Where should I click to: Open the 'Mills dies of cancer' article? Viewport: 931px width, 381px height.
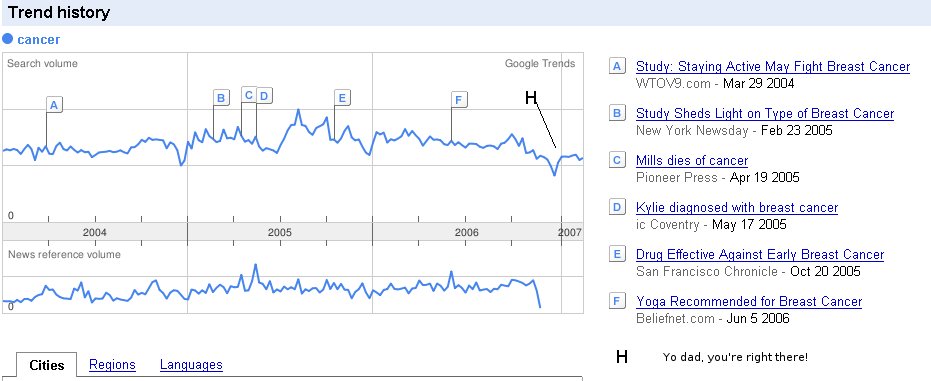click(692, 160)
